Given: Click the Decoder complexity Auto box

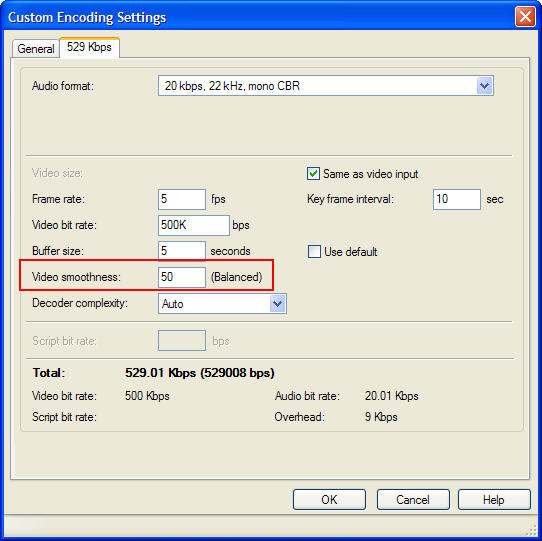Looking at the screenshot, I should point(222,304).
